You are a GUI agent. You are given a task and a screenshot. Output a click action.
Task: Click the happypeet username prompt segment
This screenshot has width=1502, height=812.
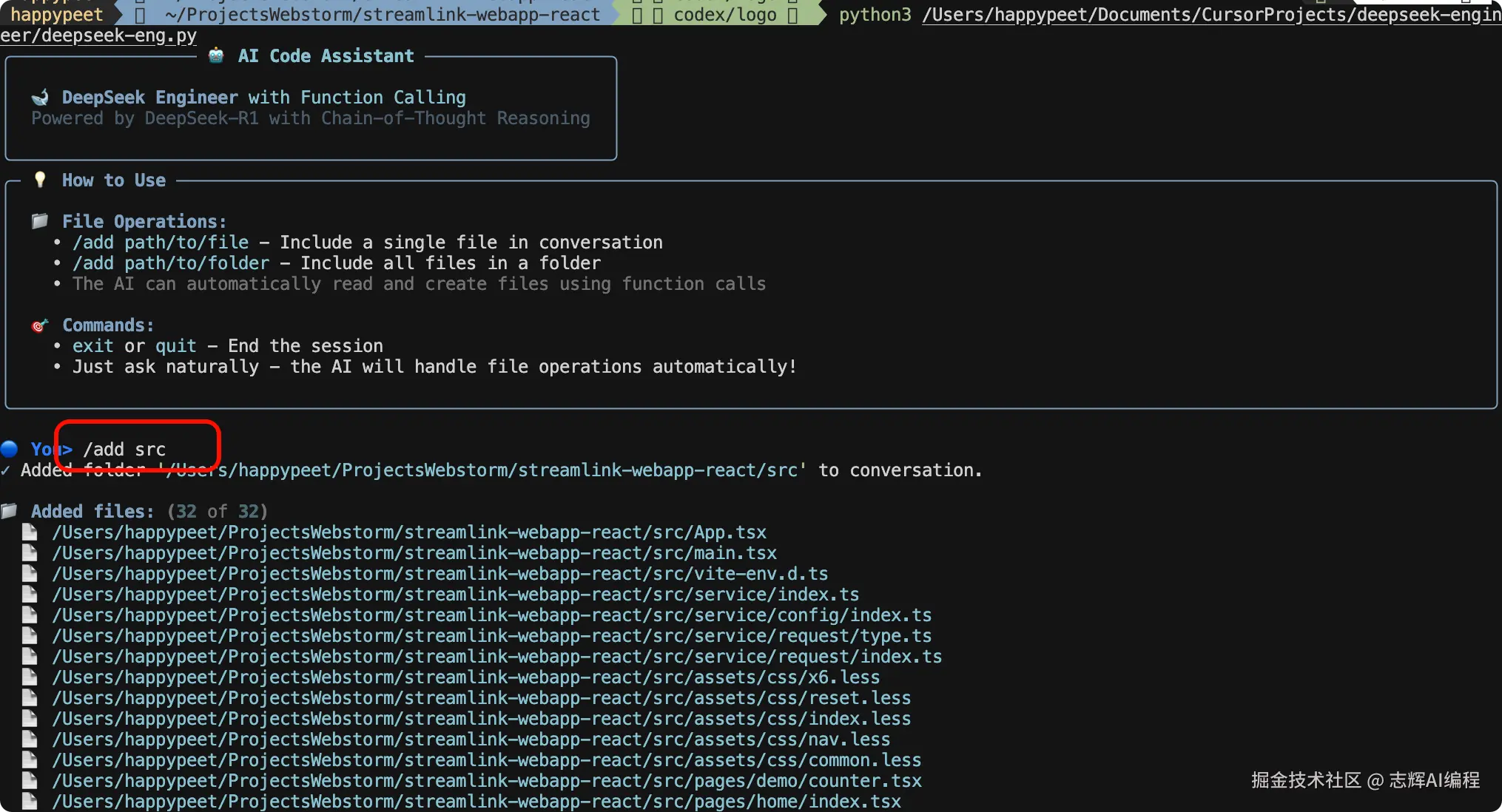[x=56, y=15]
